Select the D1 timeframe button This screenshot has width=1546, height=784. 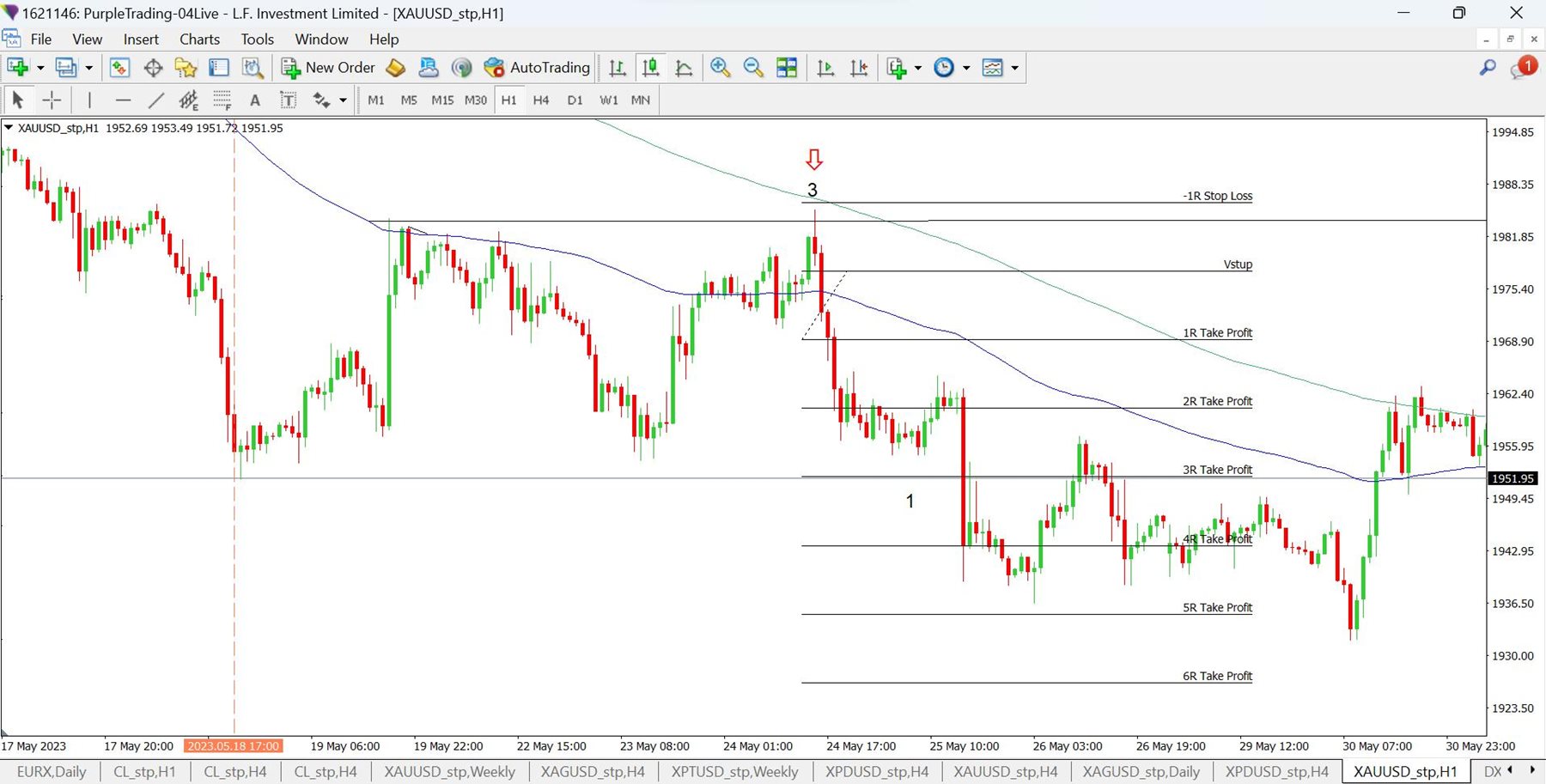[575, 100]
